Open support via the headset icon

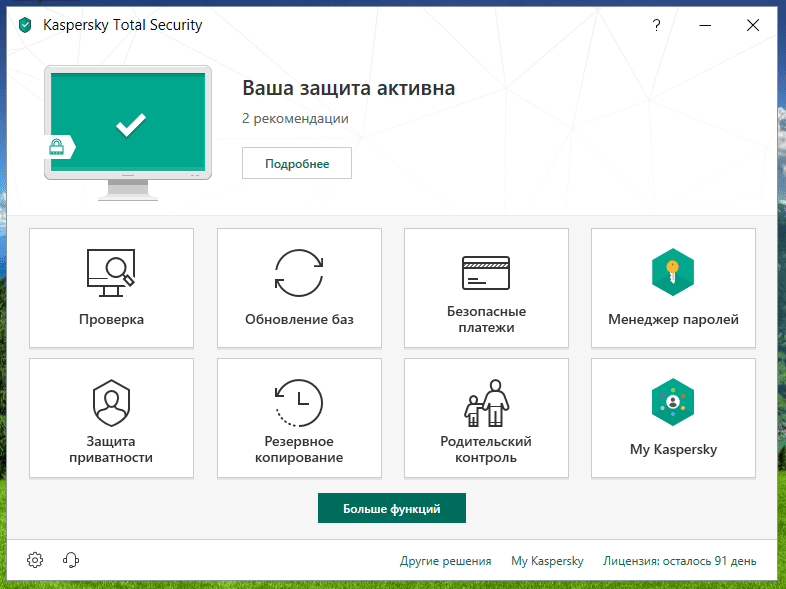71,560
